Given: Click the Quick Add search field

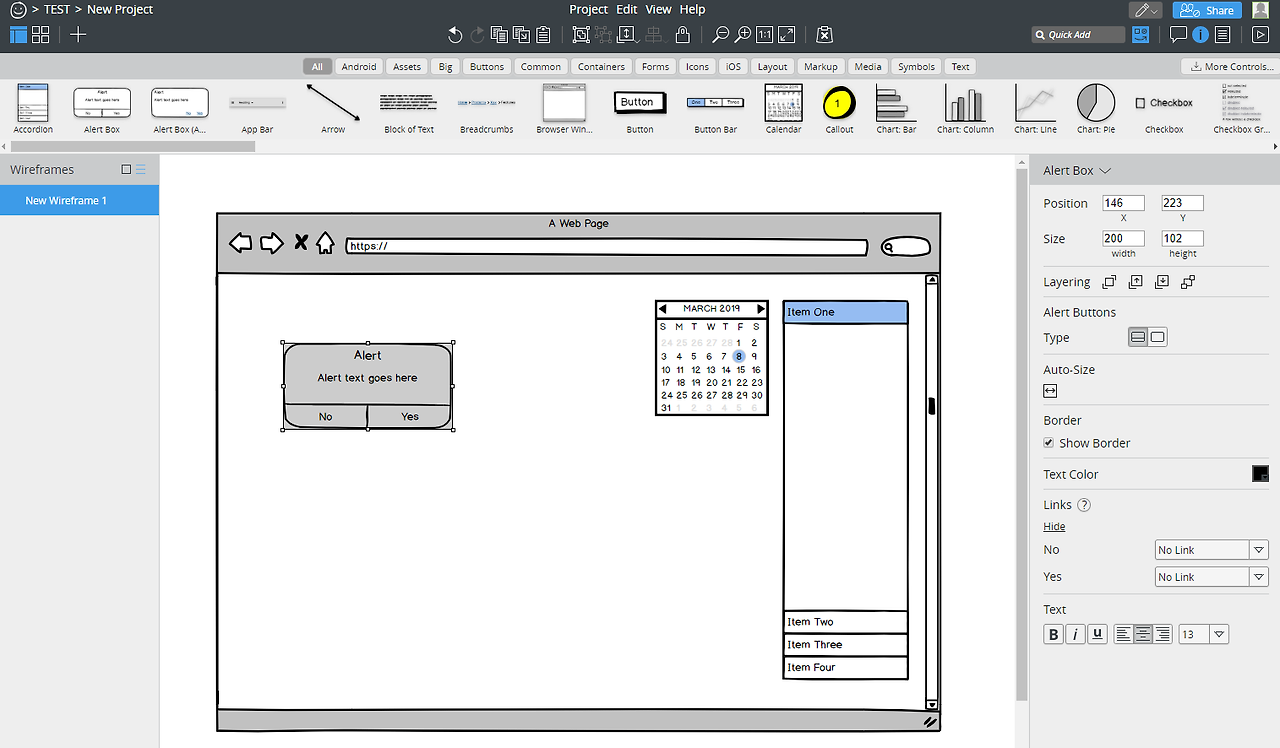Looking at the screenshot, I should (x=1079, y=35).
